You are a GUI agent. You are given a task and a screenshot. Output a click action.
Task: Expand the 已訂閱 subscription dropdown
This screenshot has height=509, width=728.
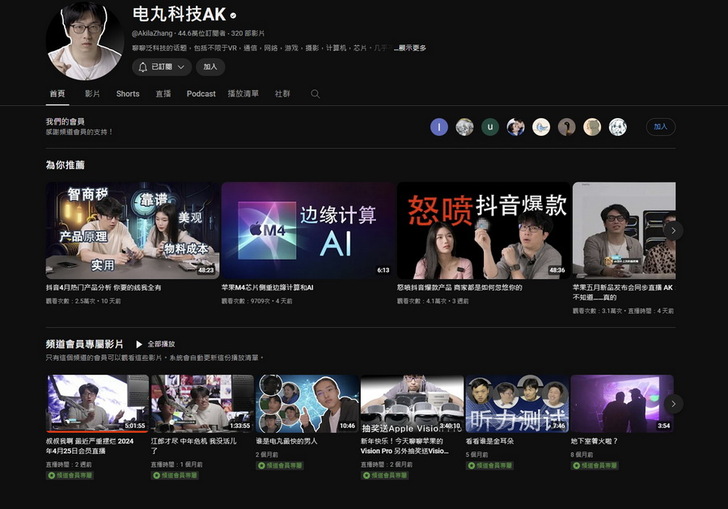[x=162, y=67]
